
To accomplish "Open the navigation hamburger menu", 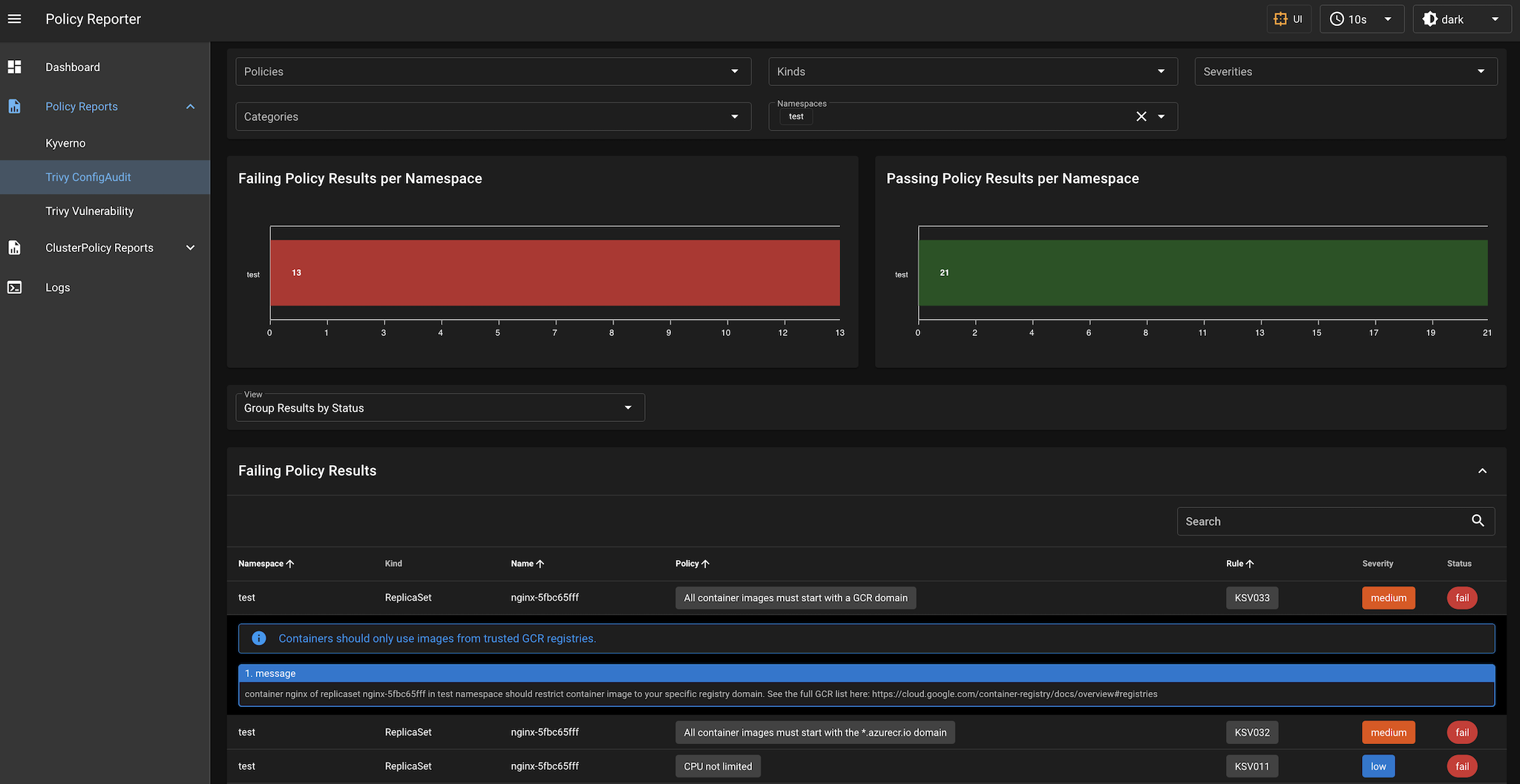I will tap(15, 19).
